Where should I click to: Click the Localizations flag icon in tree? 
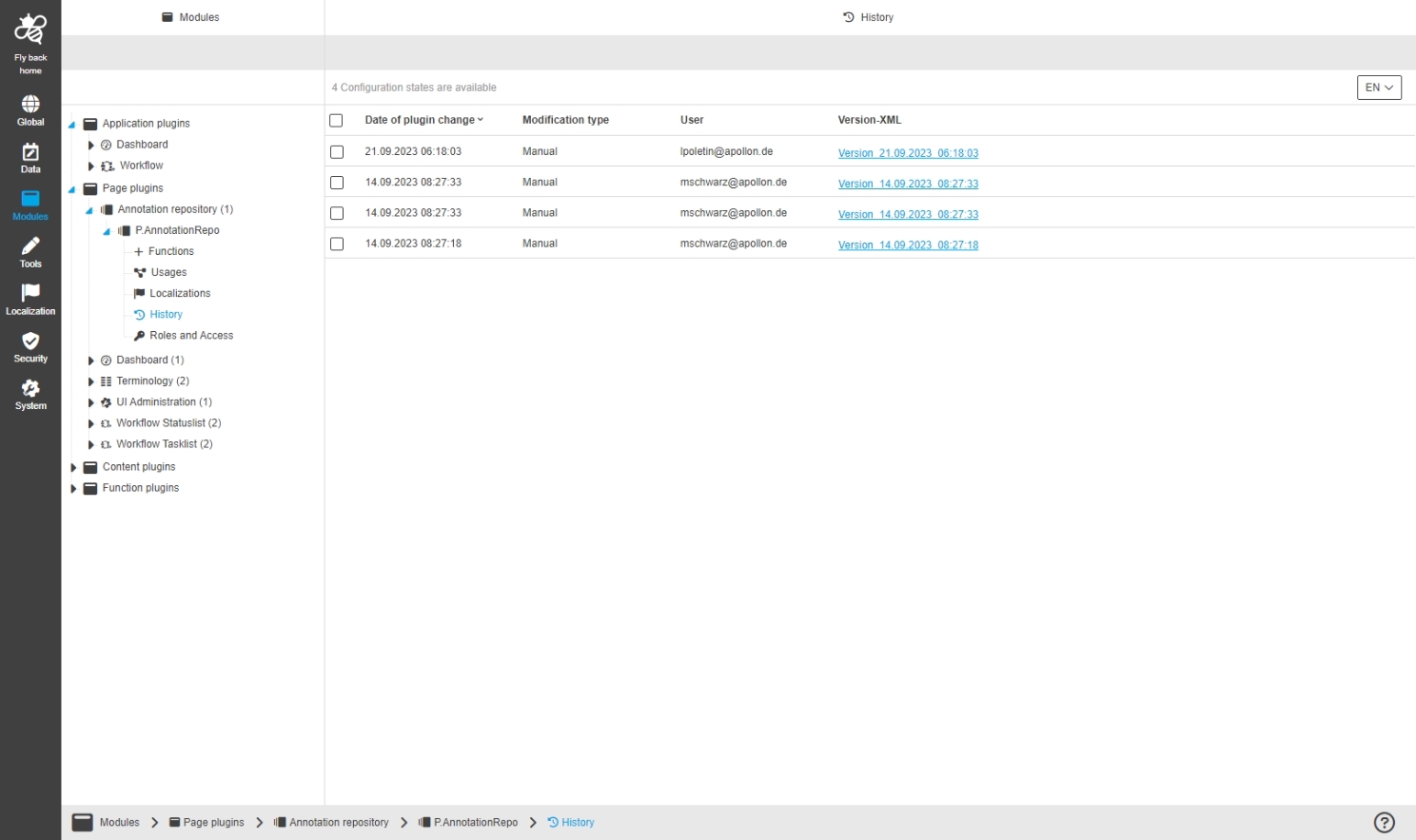pos(140,294)
